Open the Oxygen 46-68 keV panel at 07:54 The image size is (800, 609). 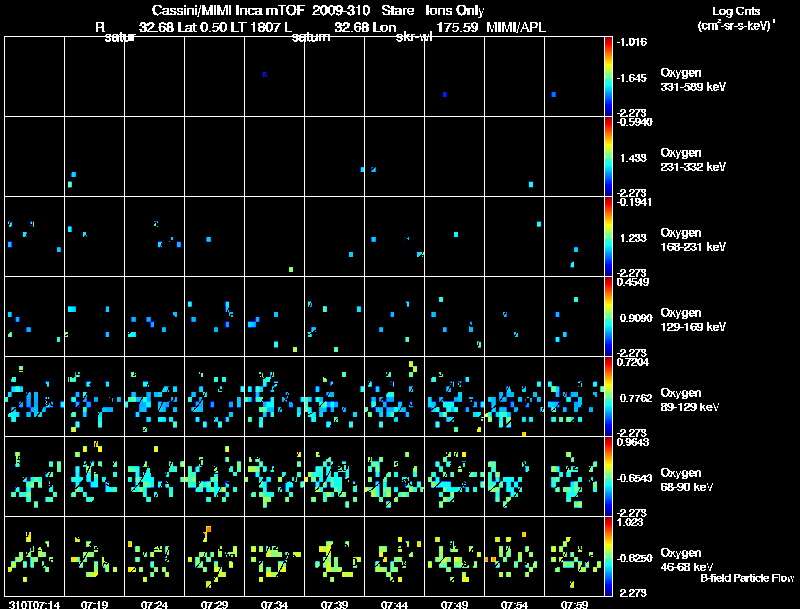[514, 556]
